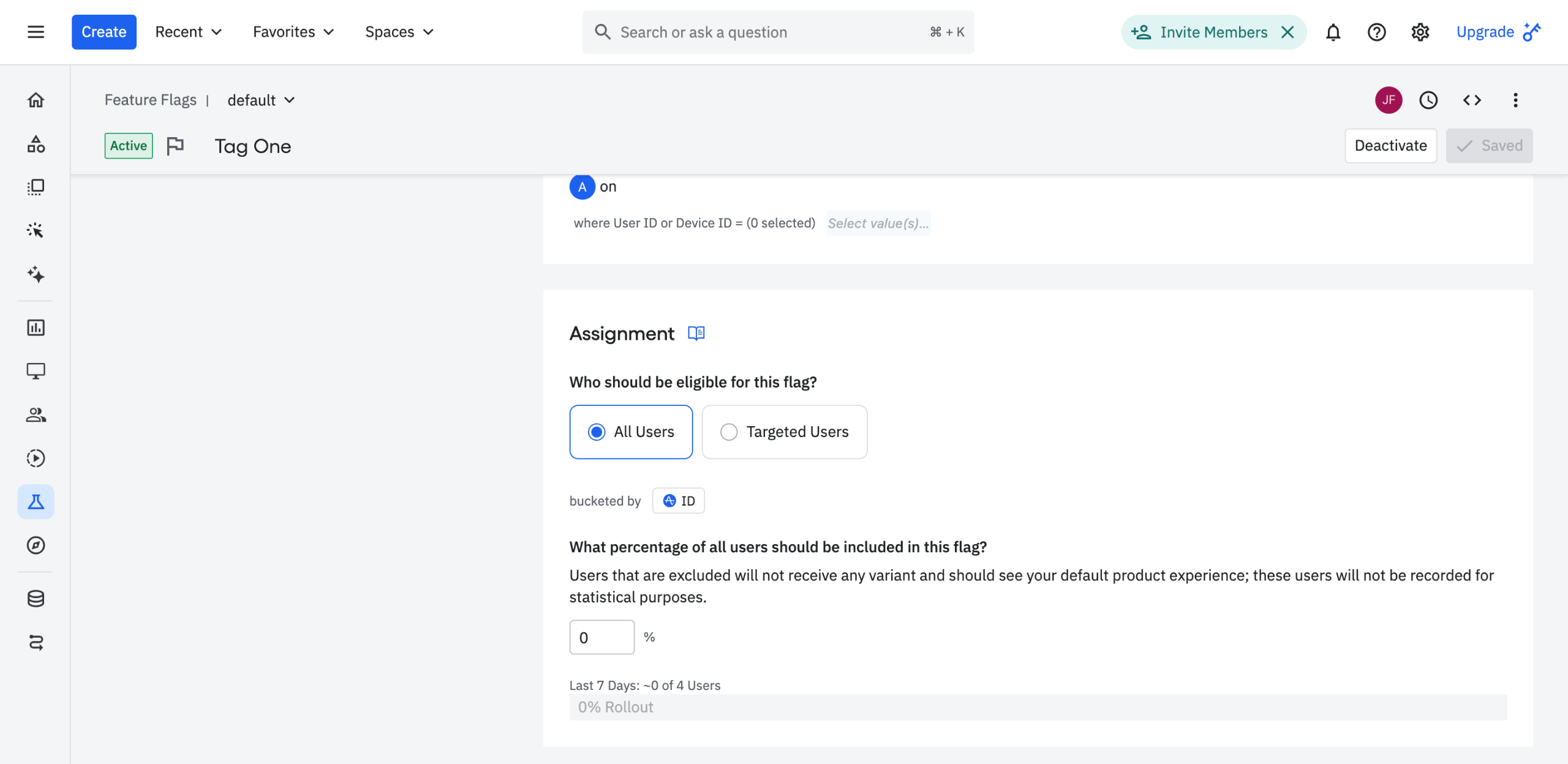Open the data database sidebar icon

click(36, 598)
